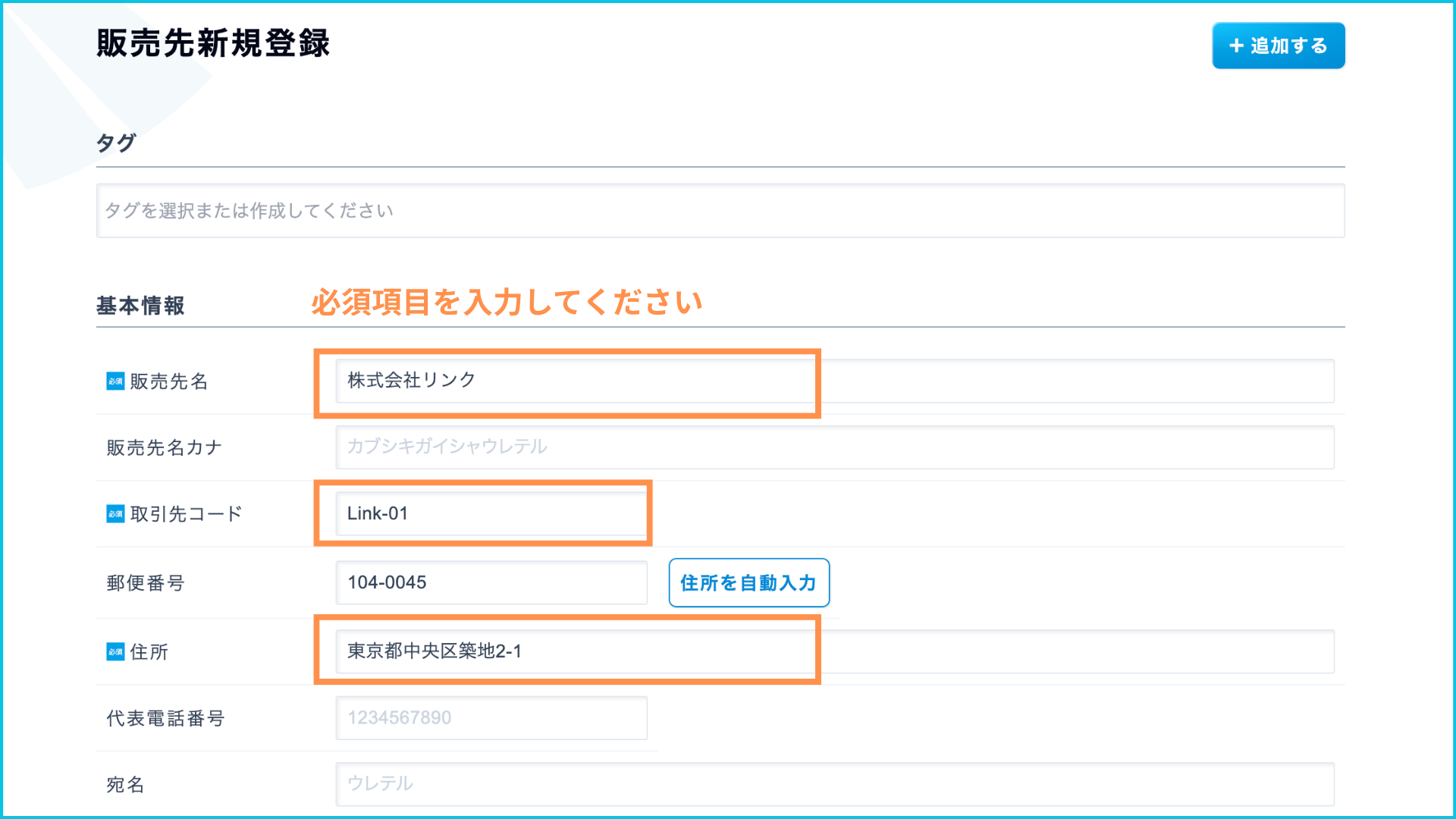Click the required badge icon beside 住所
This screenshot has width=1456, height=819.
[x=115, y=652]
